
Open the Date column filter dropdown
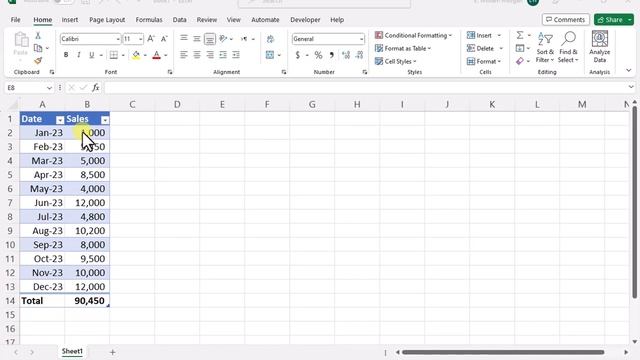[x=60, y=120]
